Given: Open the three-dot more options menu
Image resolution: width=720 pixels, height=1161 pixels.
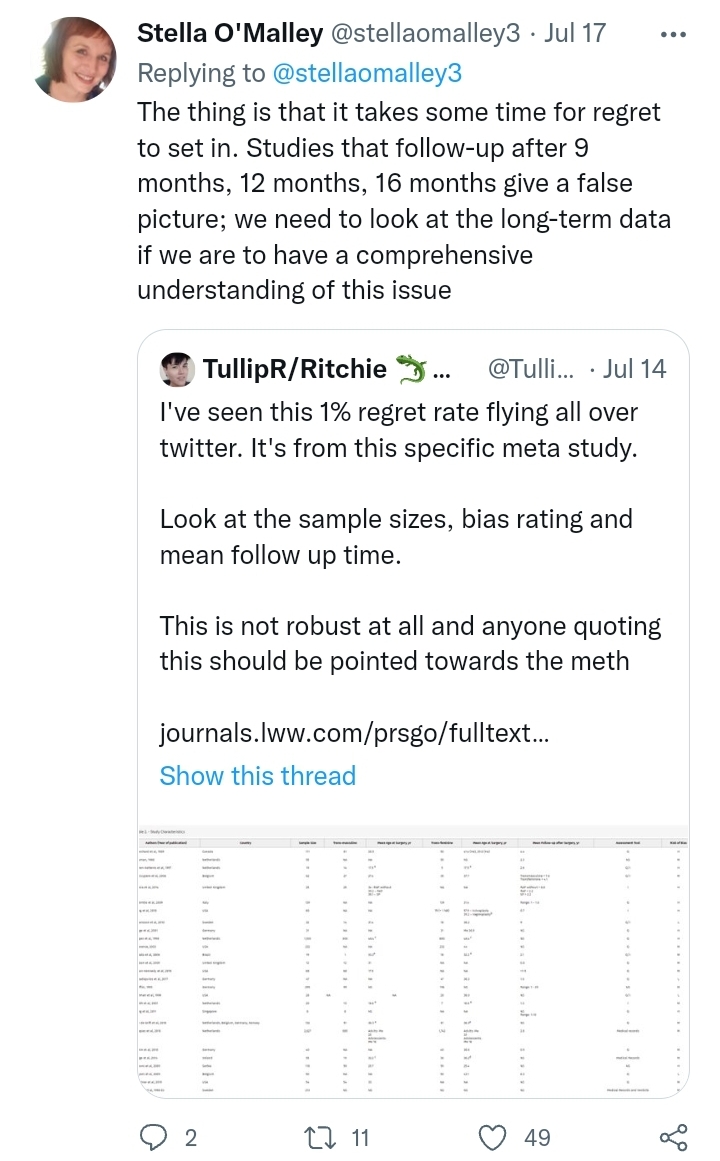Looking at the screenshot, I should 674,33.
